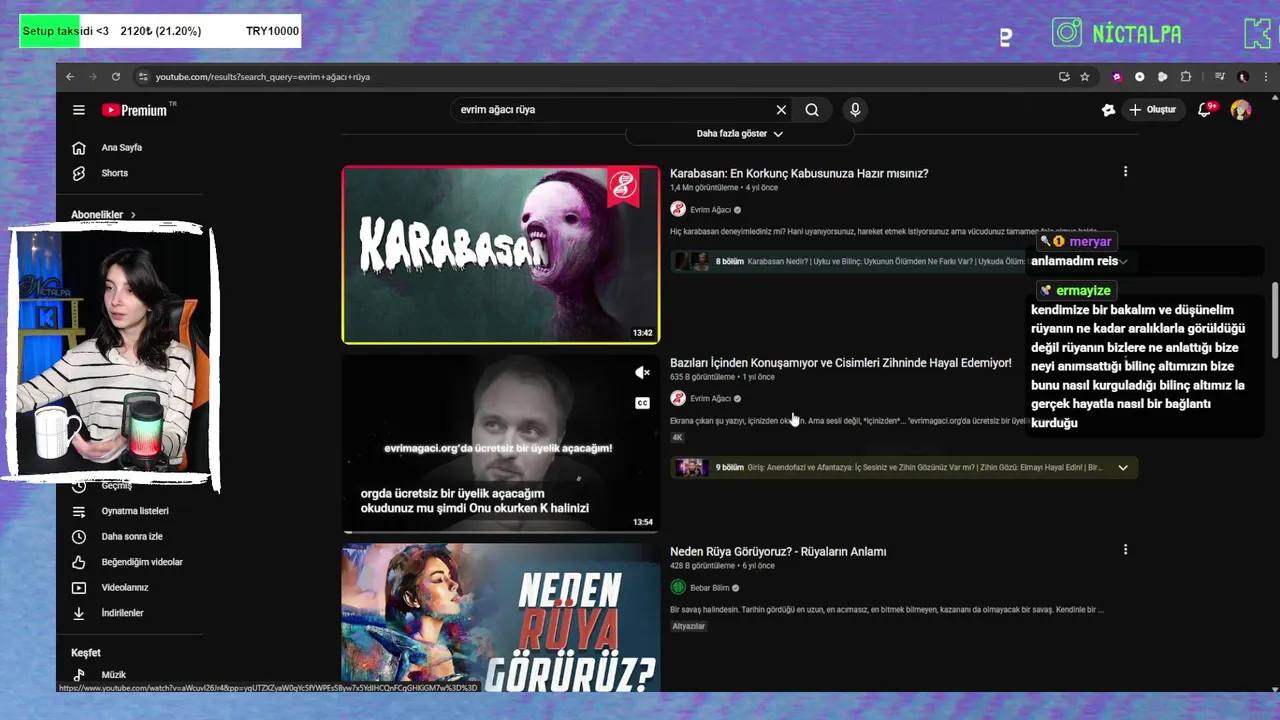Open more options for the Karabasan video
The height and width of the screenshot is (720, 1280).
tap(1125, 172)
